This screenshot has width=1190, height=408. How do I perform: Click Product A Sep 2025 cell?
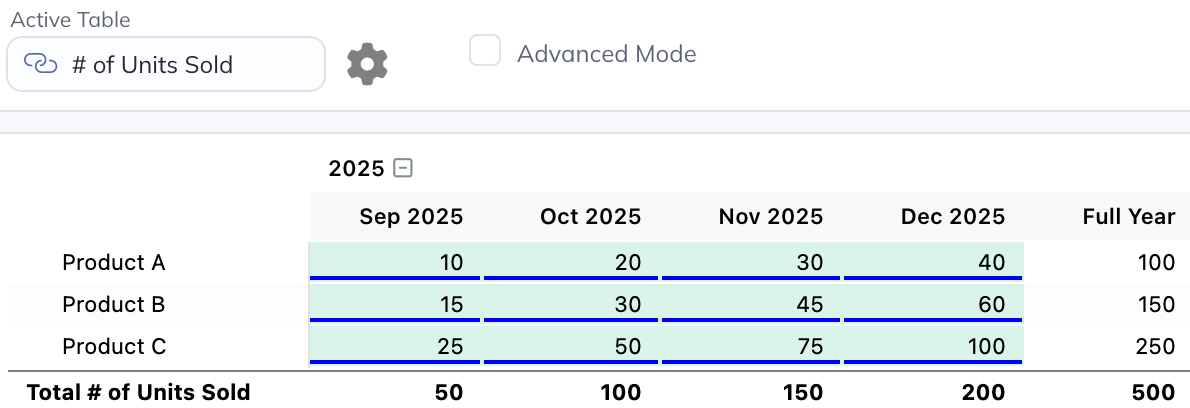tap(395, 262)
